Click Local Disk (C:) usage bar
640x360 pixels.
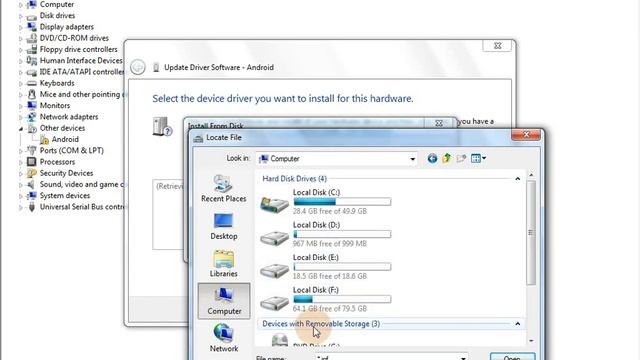(342, 202)
